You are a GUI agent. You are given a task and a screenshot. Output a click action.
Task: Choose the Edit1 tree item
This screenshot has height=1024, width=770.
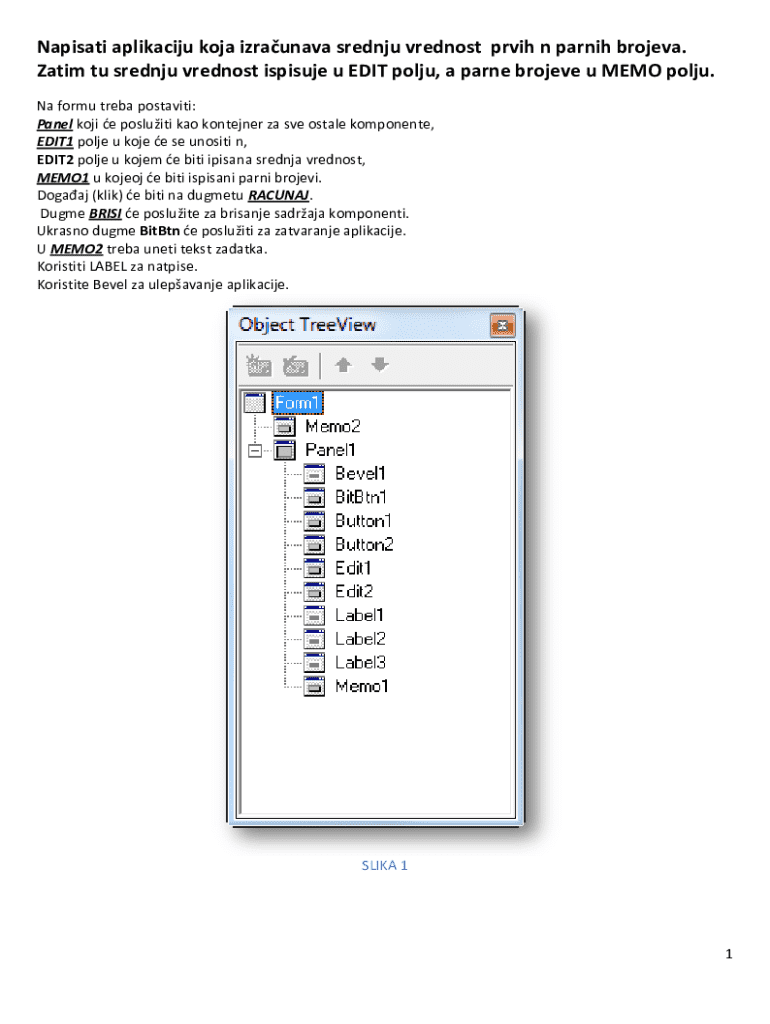[353, 568]
